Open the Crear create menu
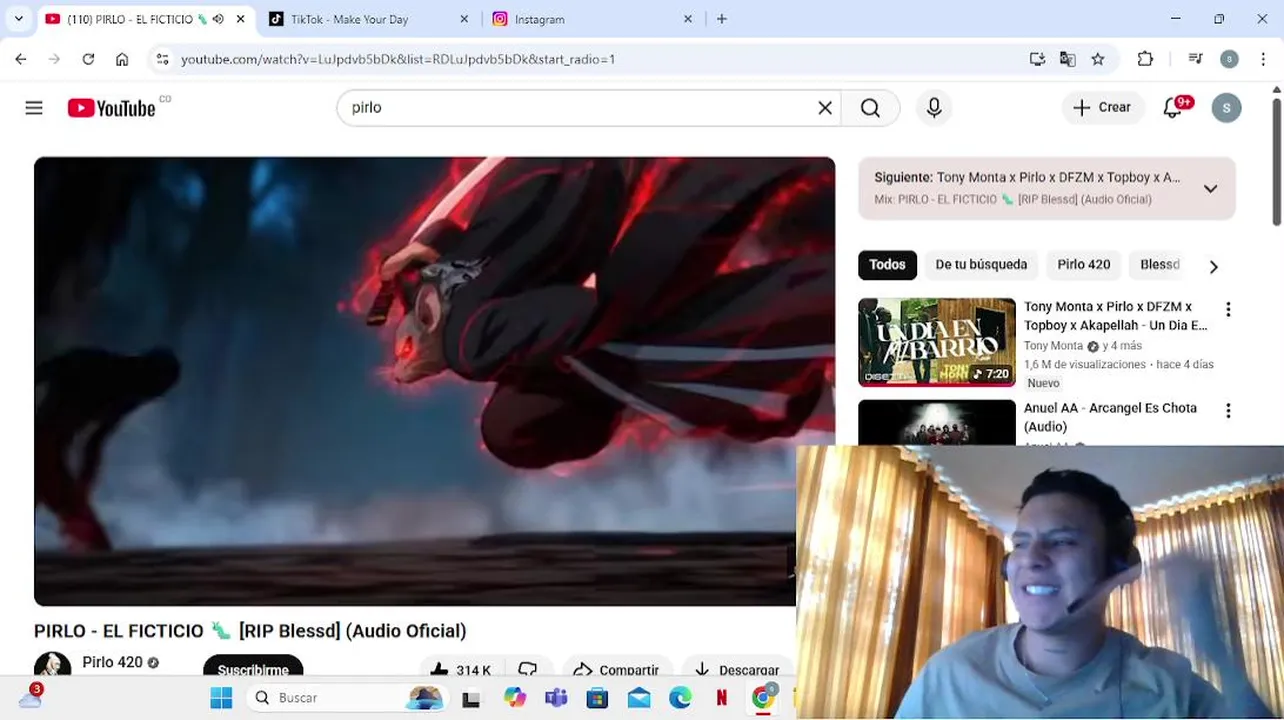Screen dimensions: 1284x720 [x=1103, y=108]
